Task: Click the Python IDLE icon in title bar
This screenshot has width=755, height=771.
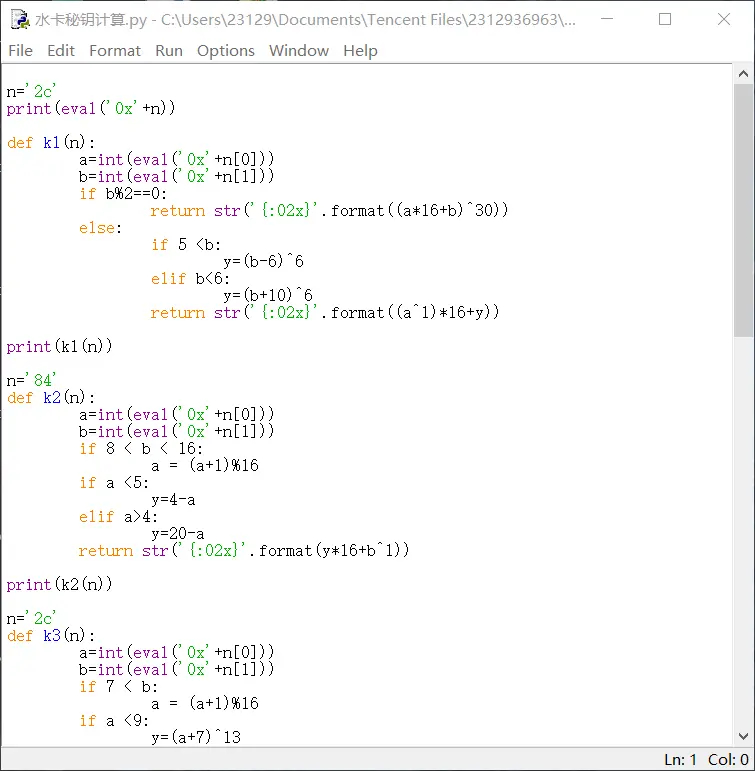Action: [x=20, y=20]
